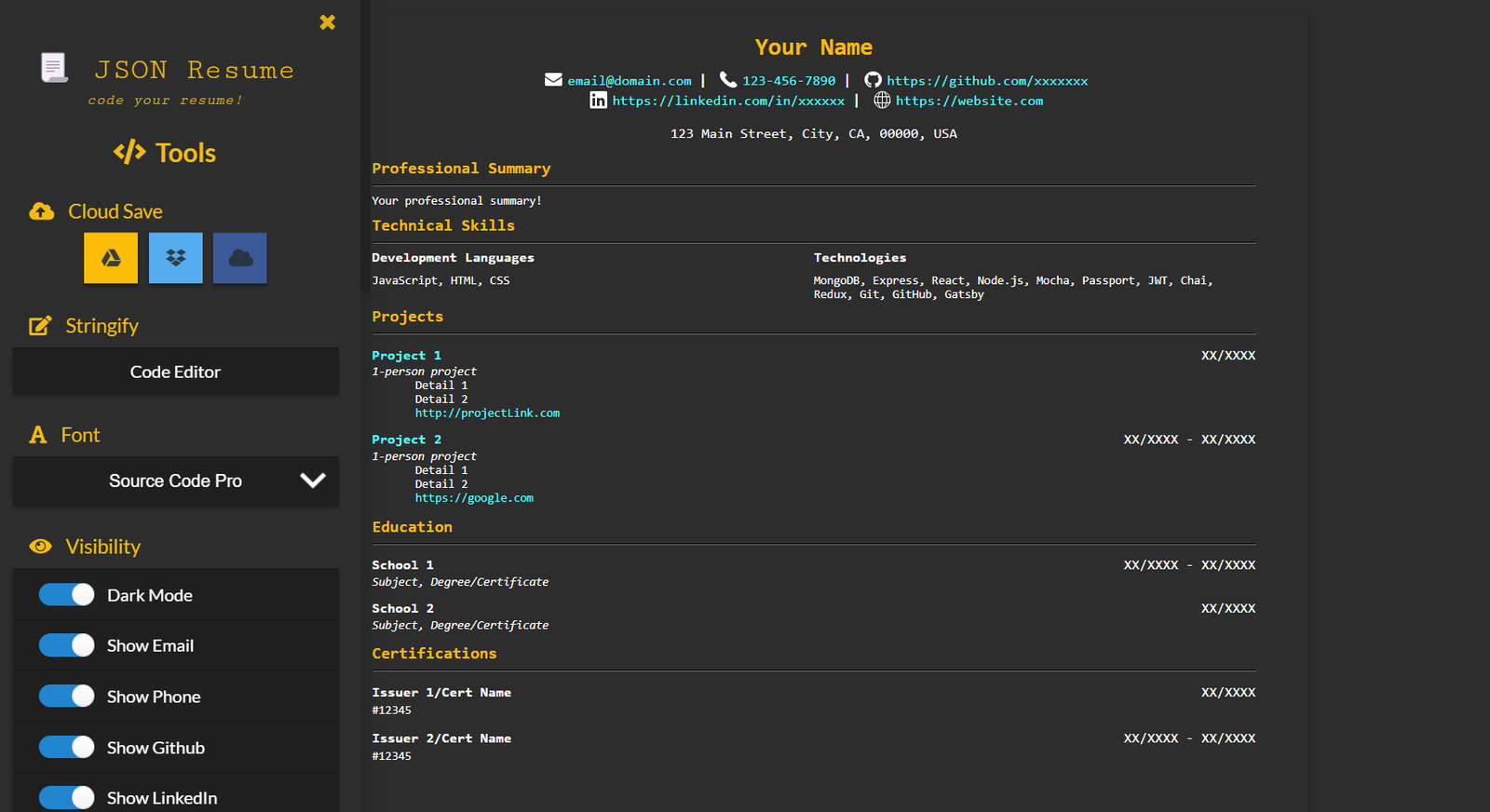Open the https://website.com link
The width and height of the screenshot is (1490, 812).
click(969, 101)
